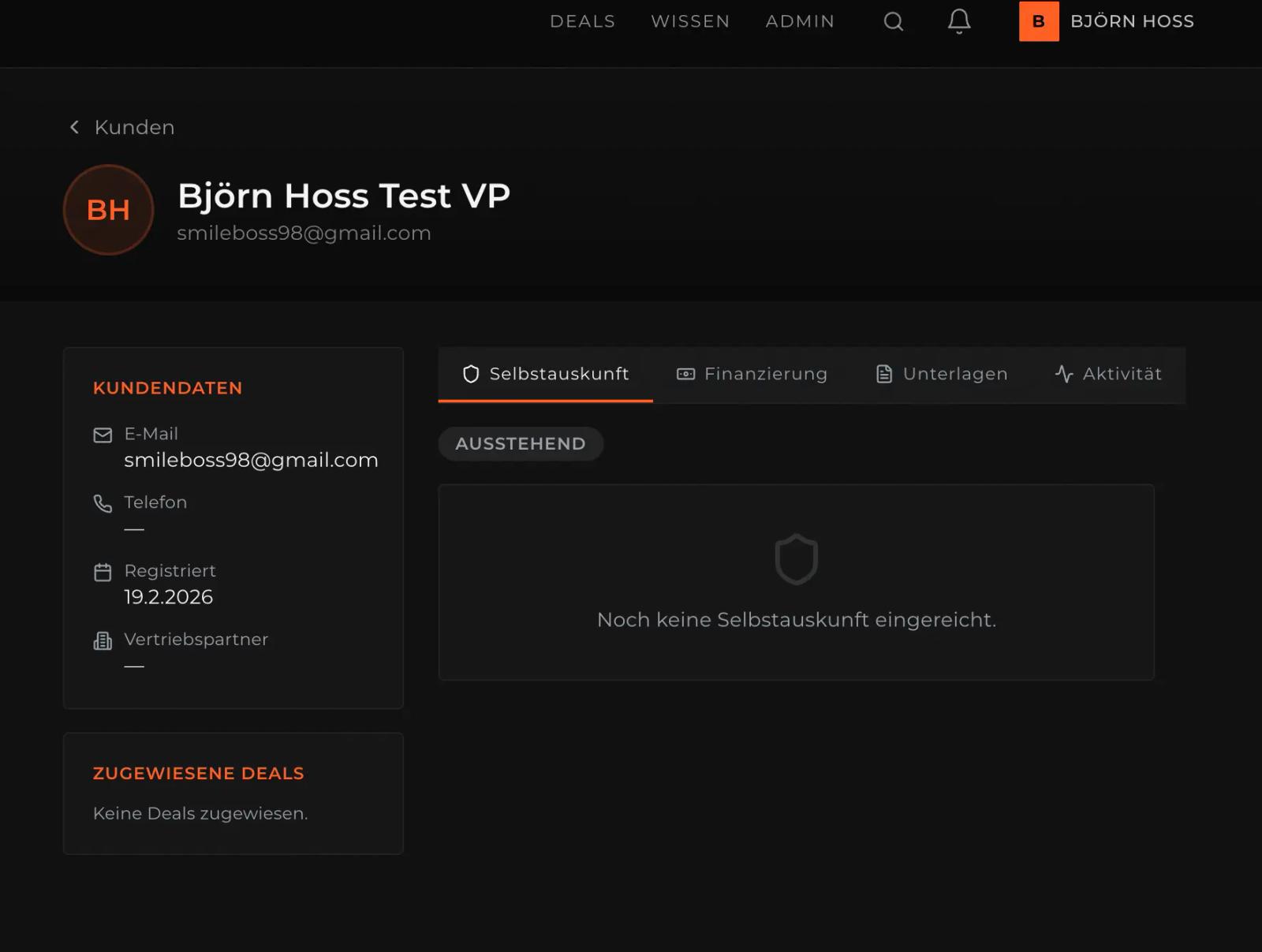Click the building icon next to Vertriebspartner
Viewport: 1262px width, 952px height.
coord(103,640)
